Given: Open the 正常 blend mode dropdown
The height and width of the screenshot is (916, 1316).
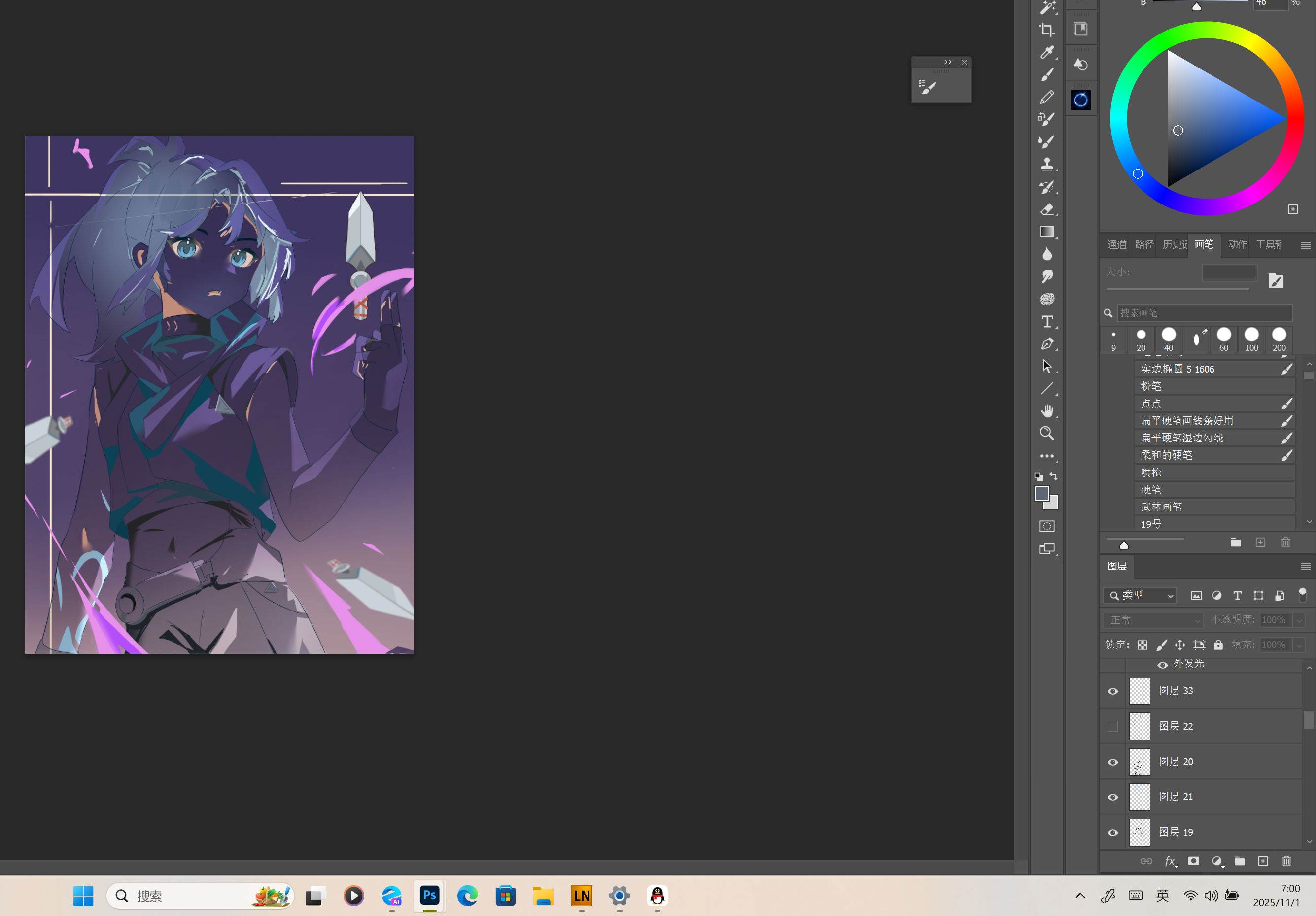Looking at the screenshot, I should 1153,620.
